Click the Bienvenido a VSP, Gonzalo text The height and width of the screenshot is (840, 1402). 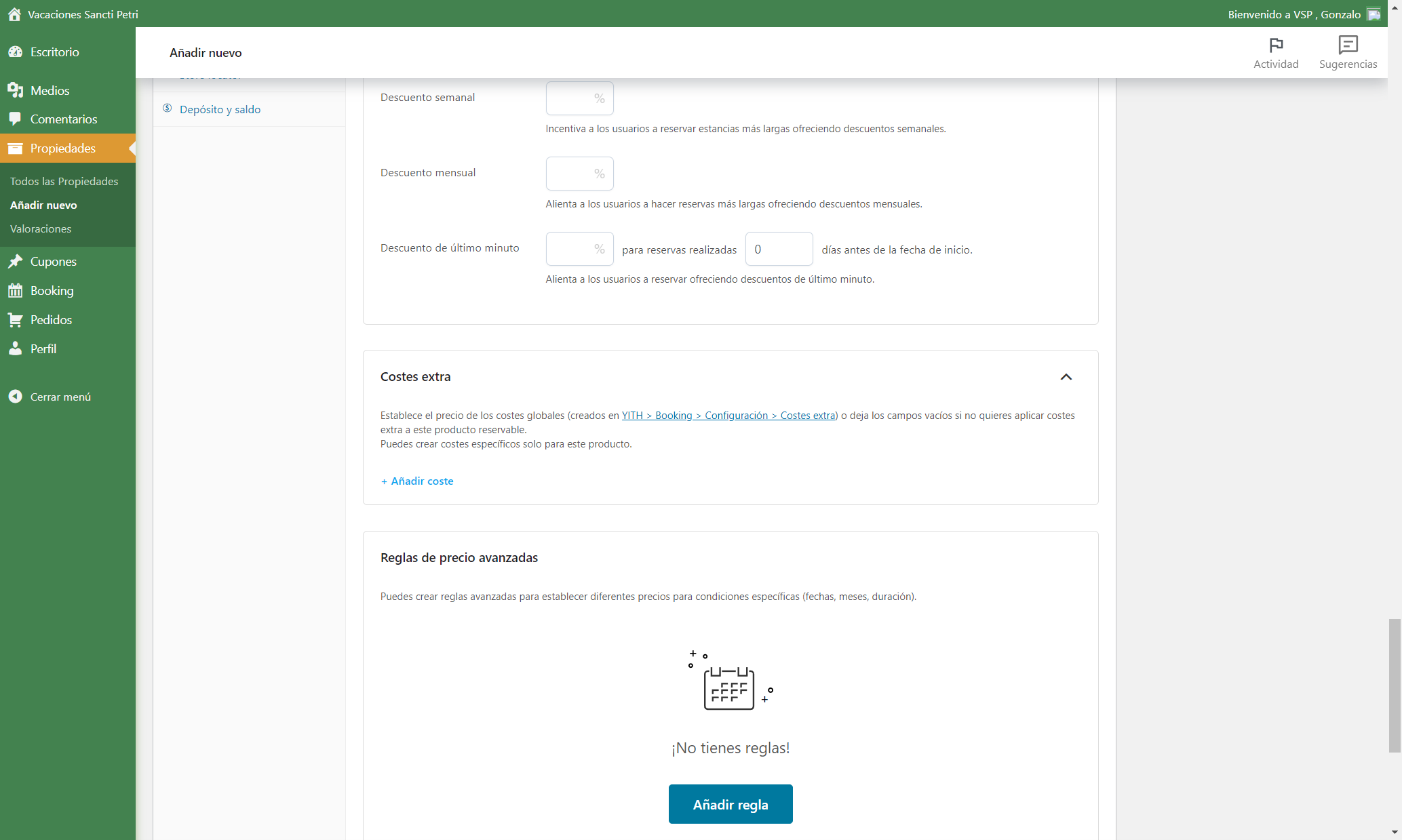pos(1294,14)
